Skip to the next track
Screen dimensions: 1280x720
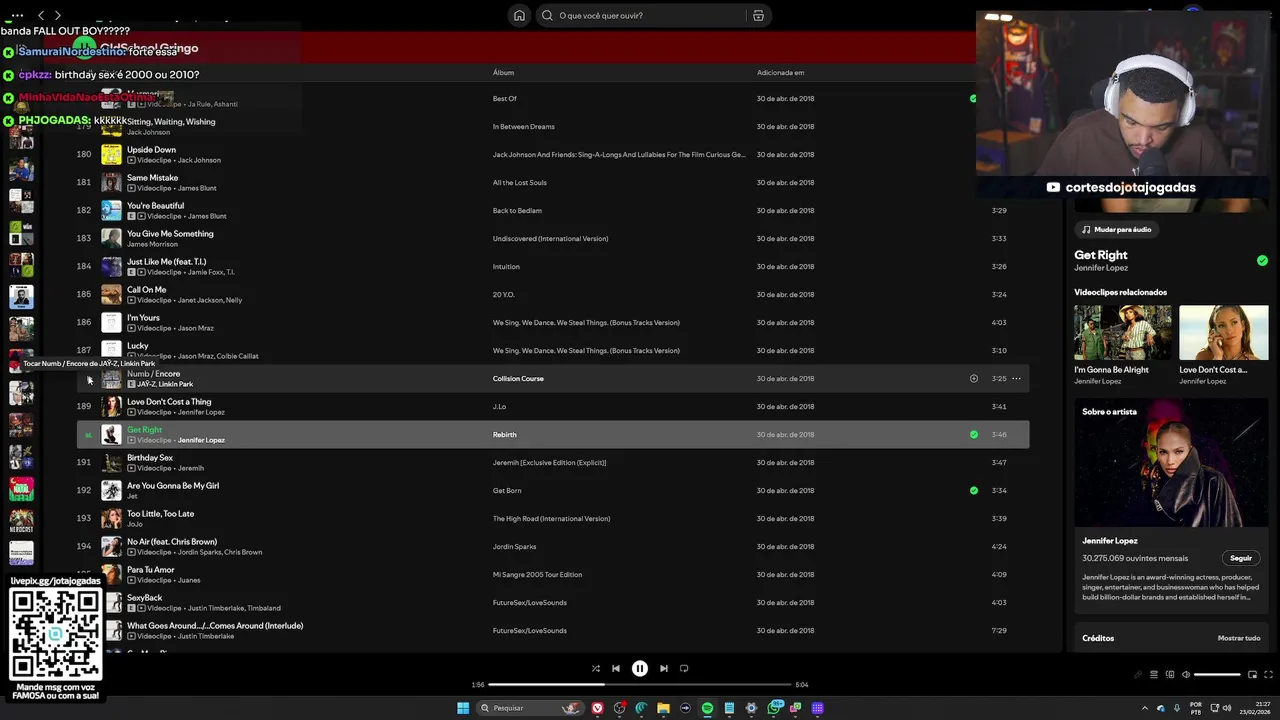[664, 669]
